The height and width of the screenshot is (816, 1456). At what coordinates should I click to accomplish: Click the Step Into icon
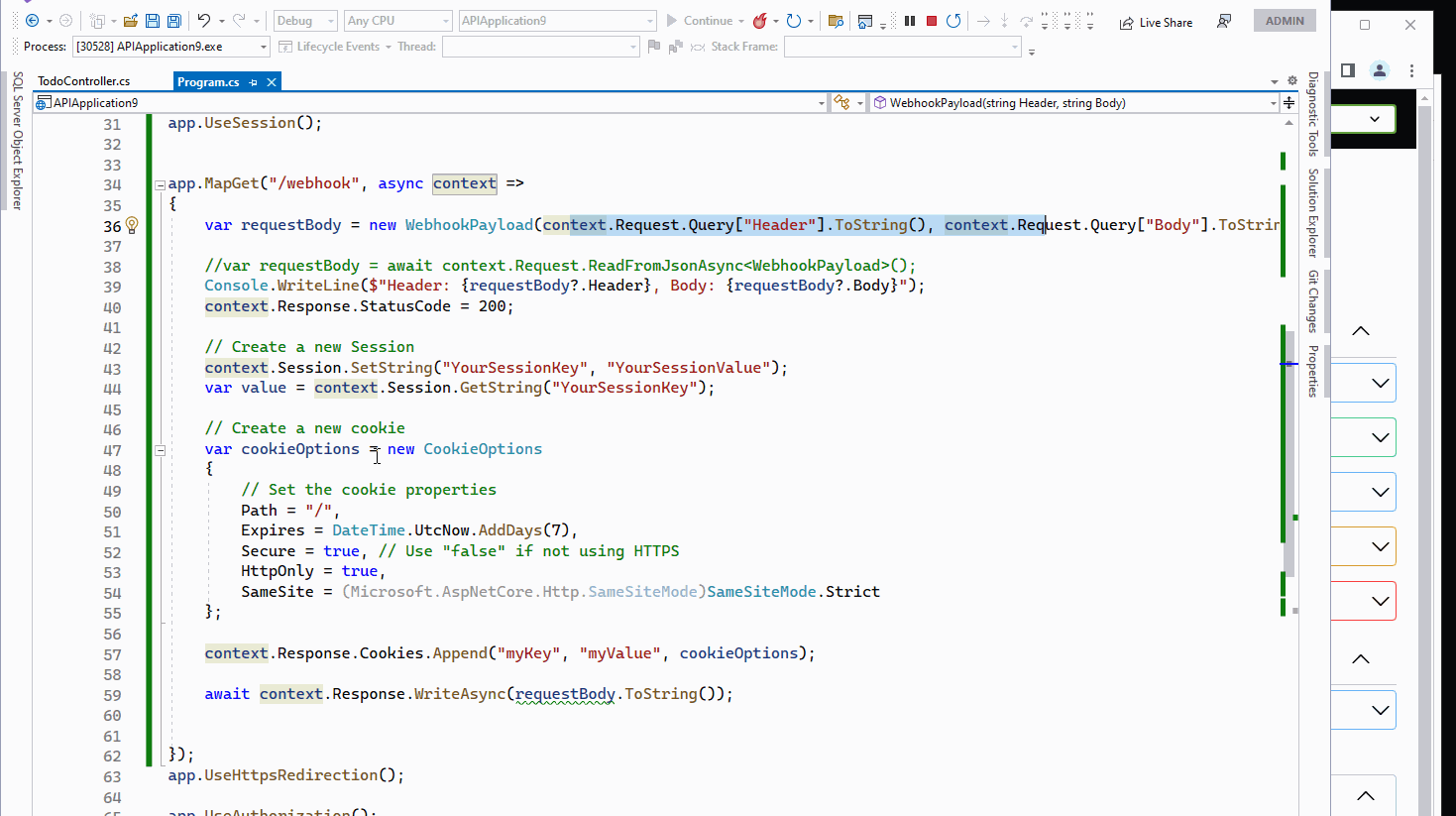tap(1004, 20)
